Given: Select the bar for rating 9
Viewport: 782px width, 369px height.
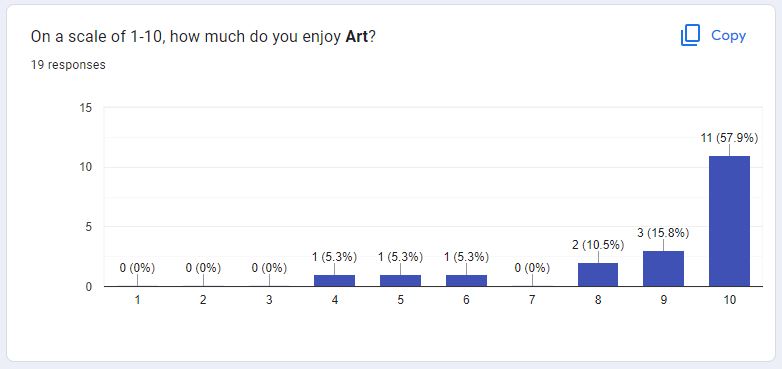Looking at the screenshot, I should pos(663,269).
